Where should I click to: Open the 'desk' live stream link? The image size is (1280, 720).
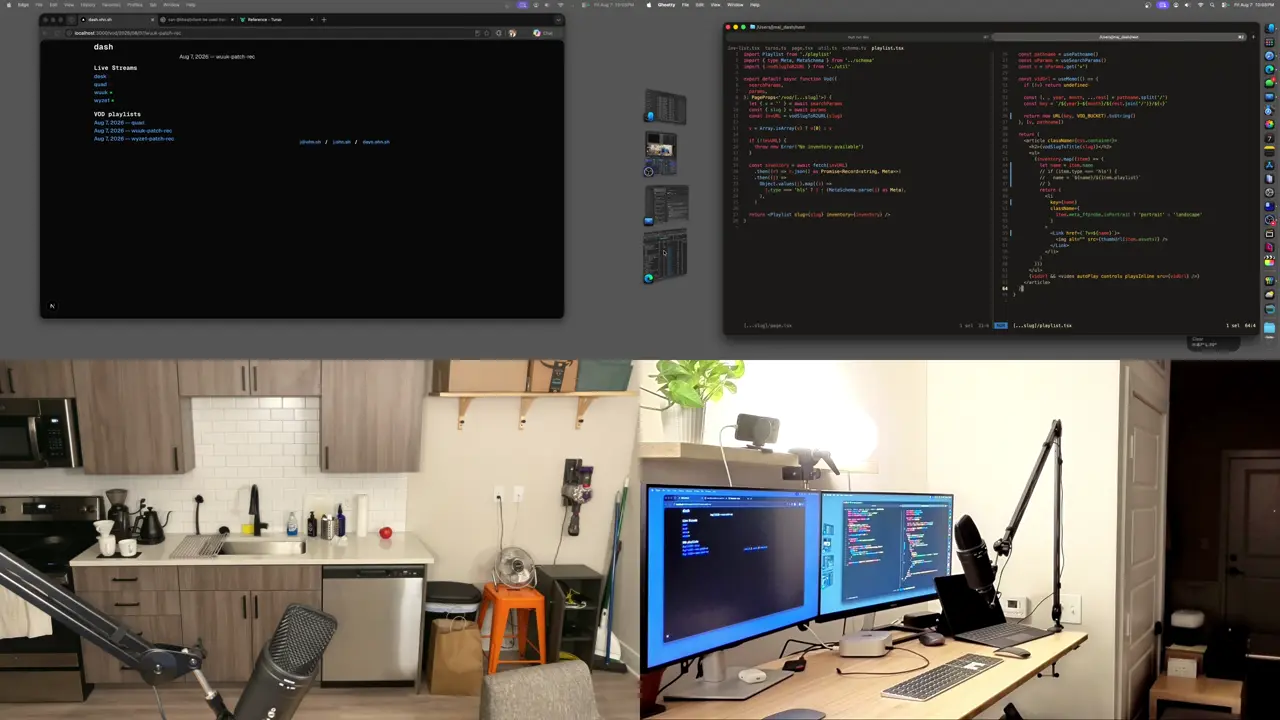click(100, 76)
